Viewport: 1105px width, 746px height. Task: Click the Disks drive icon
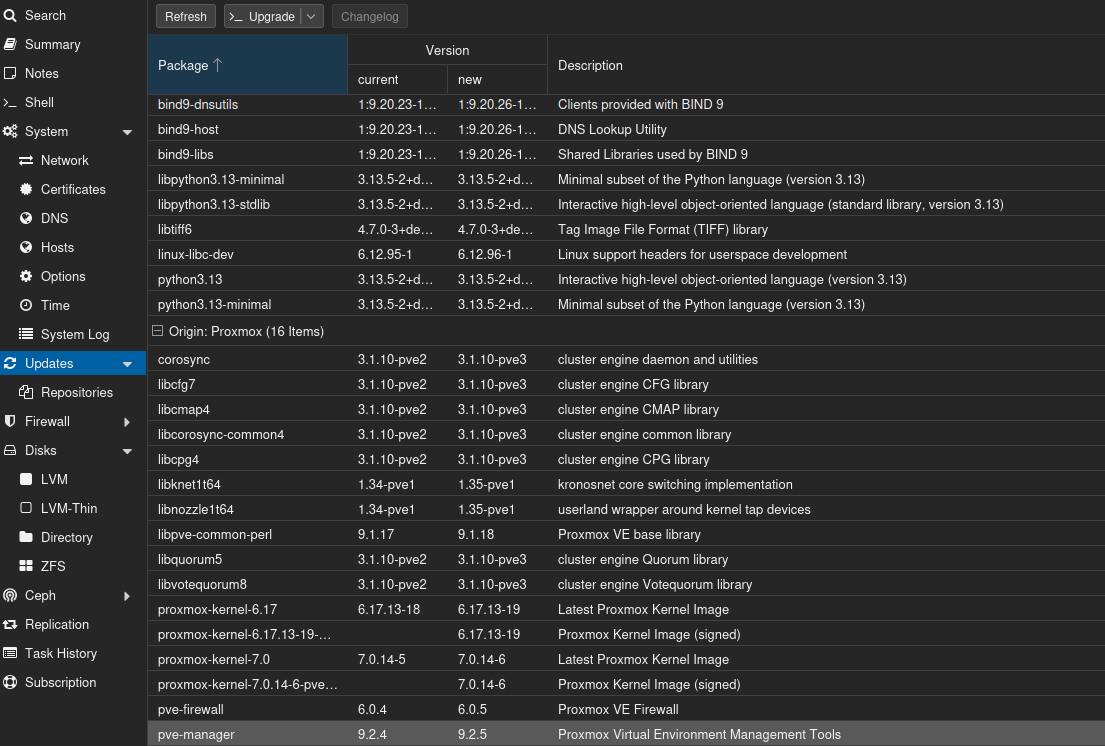(10, 450)
